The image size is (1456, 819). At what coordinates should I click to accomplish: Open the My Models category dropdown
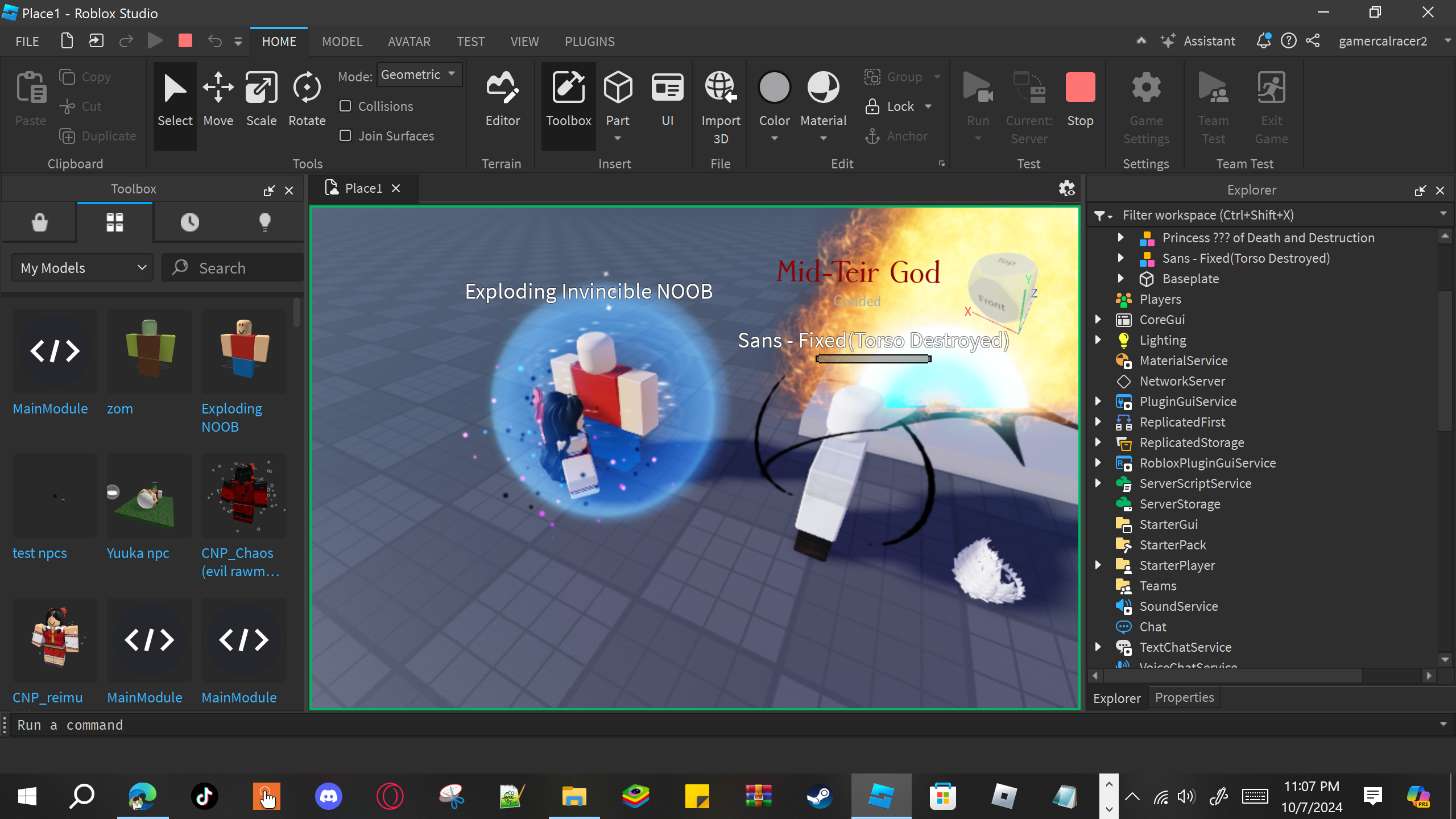pyautogui.click(x=83, y=268)
